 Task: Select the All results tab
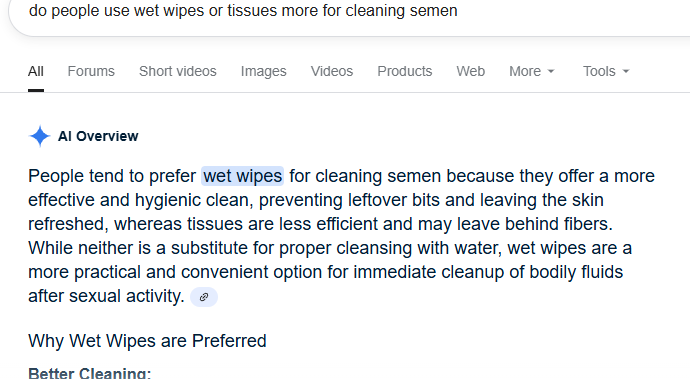[x=36, y=71]
